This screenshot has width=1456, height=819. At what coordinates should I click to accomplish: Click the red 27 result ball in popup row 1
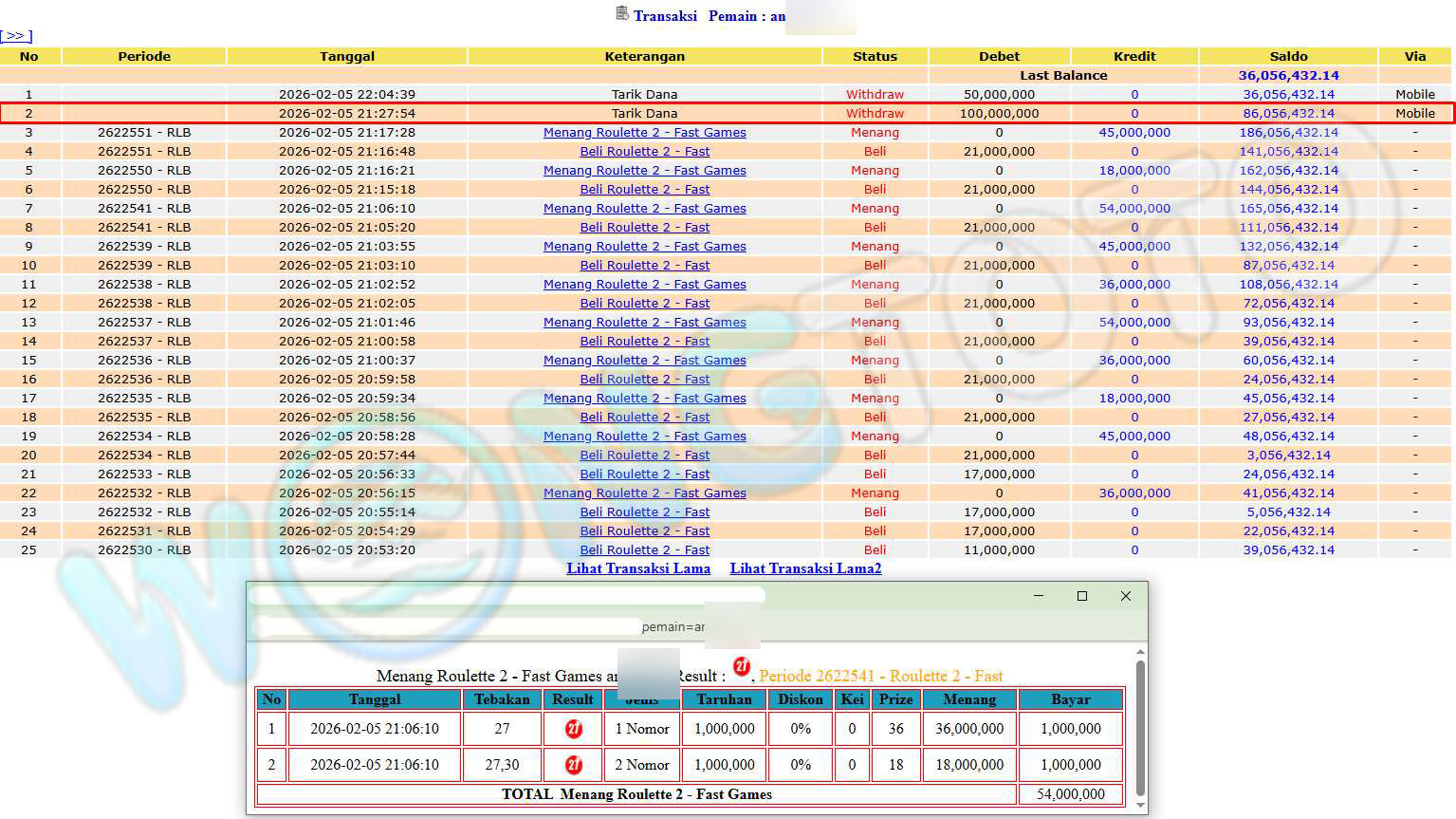573,729
